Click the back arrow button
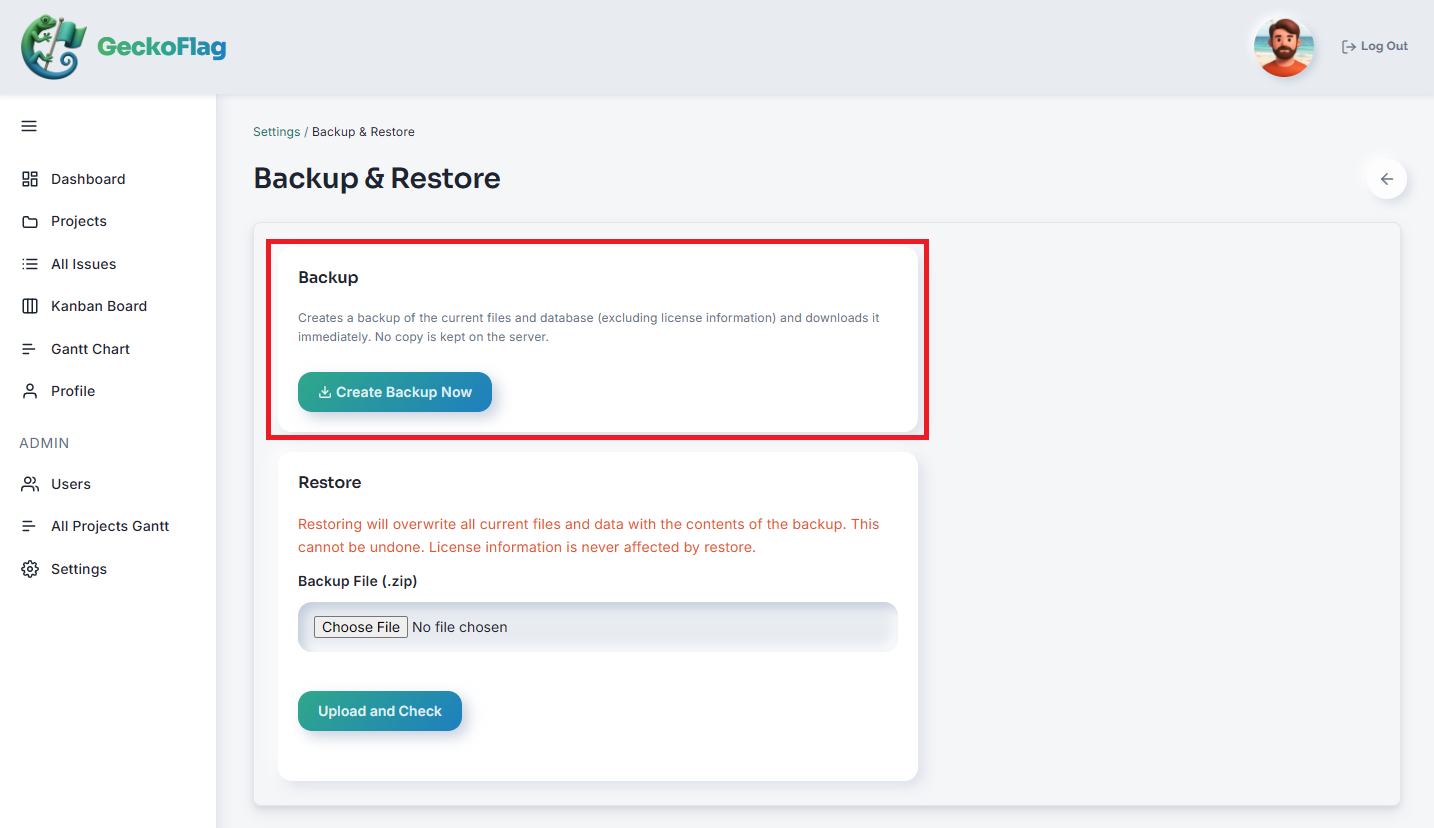The width and height of the screenshot is (1434, 828). [x=1387, y=179]
